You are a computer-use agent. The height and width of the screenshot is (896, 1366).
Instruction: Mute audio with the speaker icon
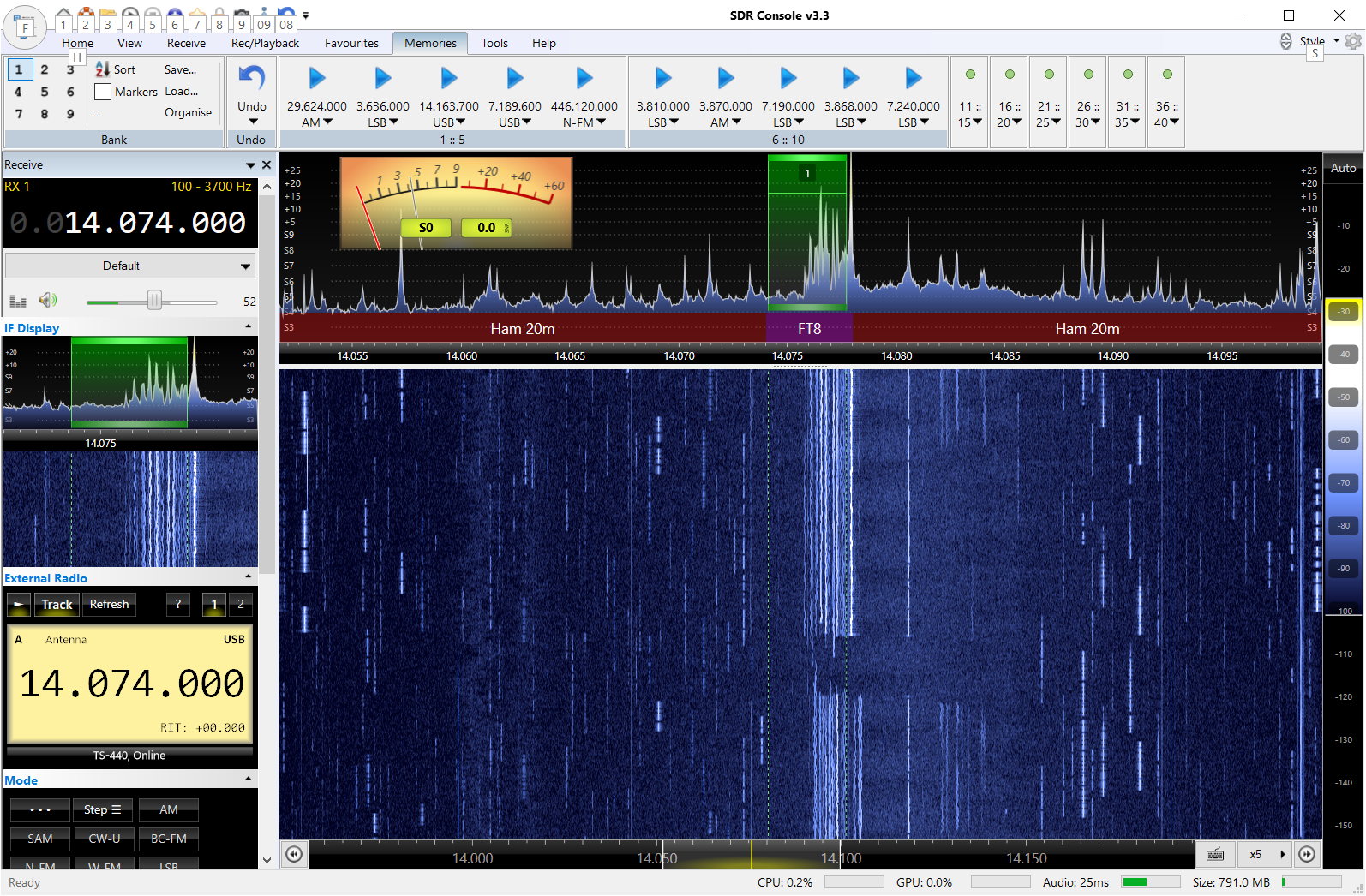click(48, 301)
